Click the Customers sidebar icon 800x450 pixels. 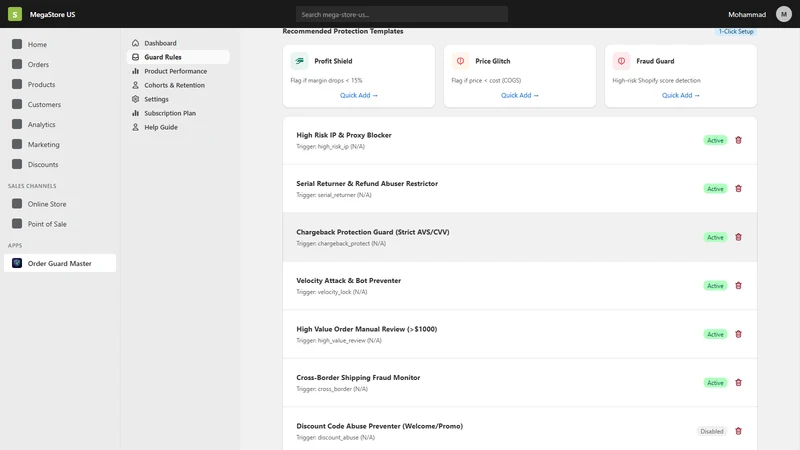(17, 104)
